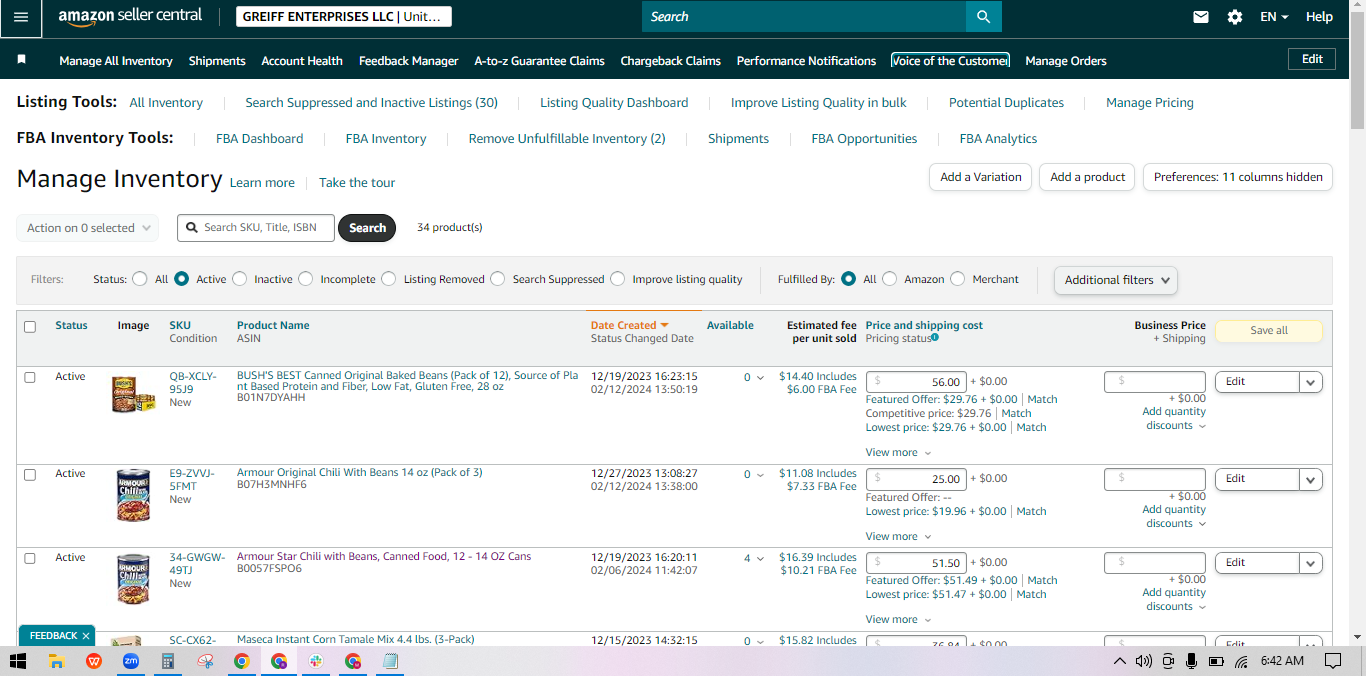Open WPS Office from taskbar

[94, 661]
